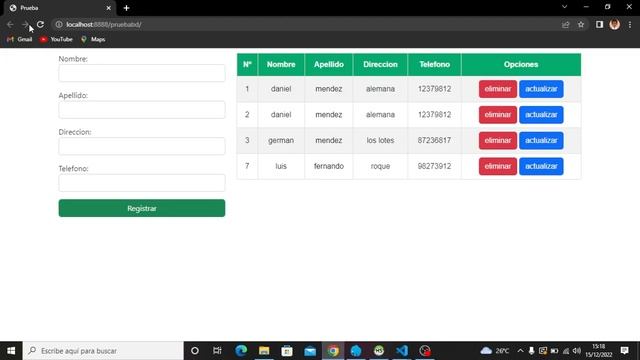This screenshot has width=640, height=360.
Task: Update the luis fernando record
Action: (541, 166)
